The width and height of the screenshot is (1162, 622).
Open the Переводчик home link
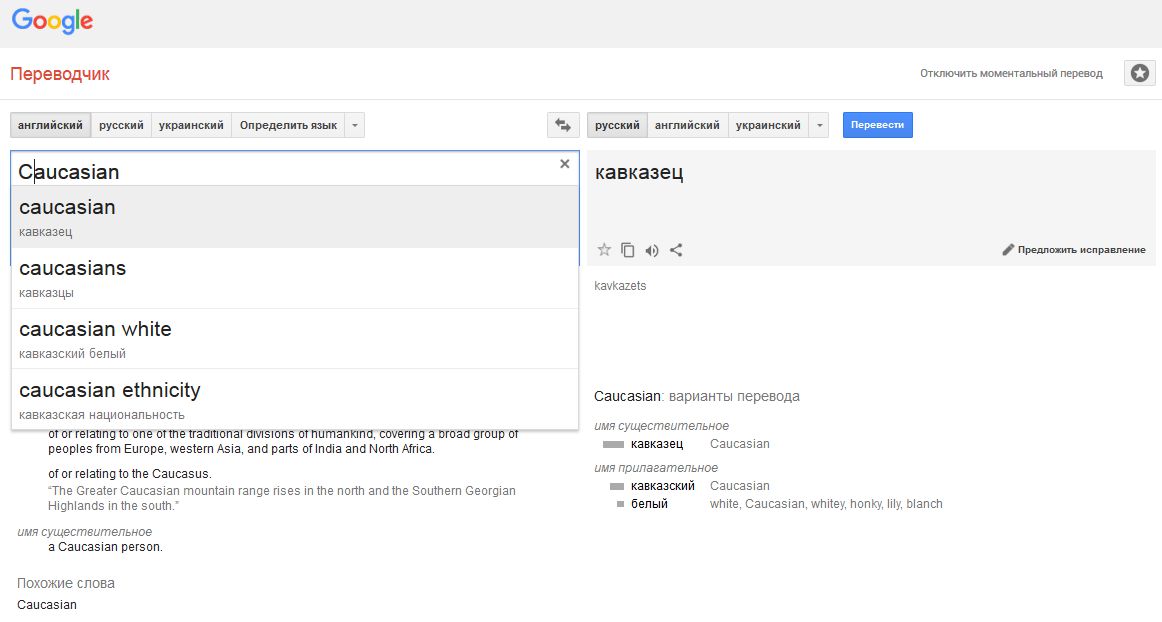(x=60, y=74)
